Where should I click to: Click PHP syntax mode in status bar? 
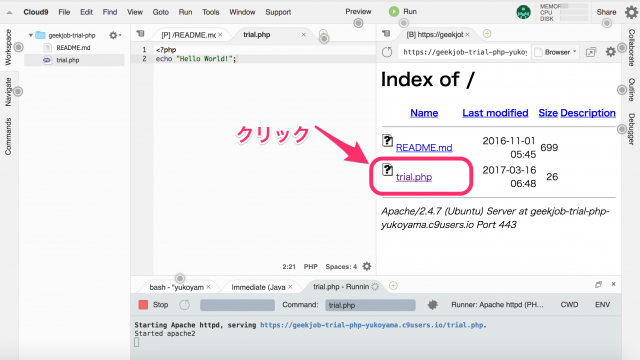click(x=310, y=267)
